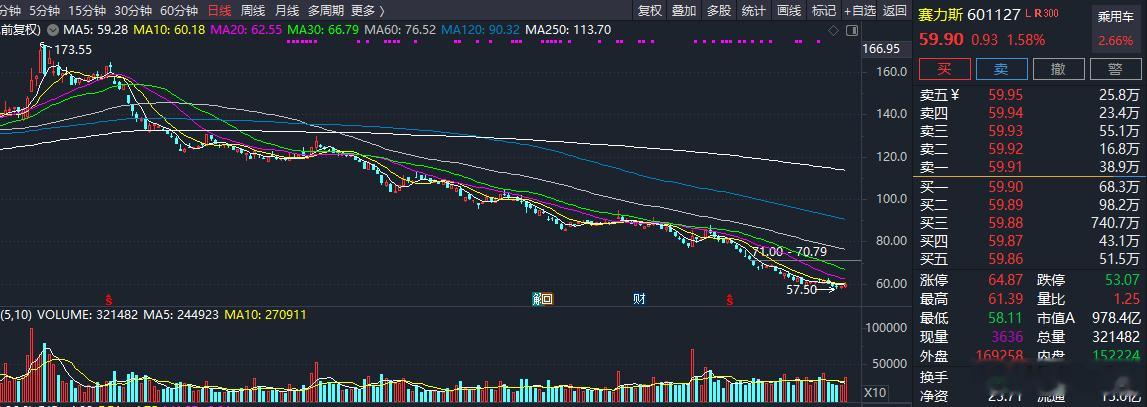
Task: Switch to the 周线 weekly chart
Action: click(252, 10)
